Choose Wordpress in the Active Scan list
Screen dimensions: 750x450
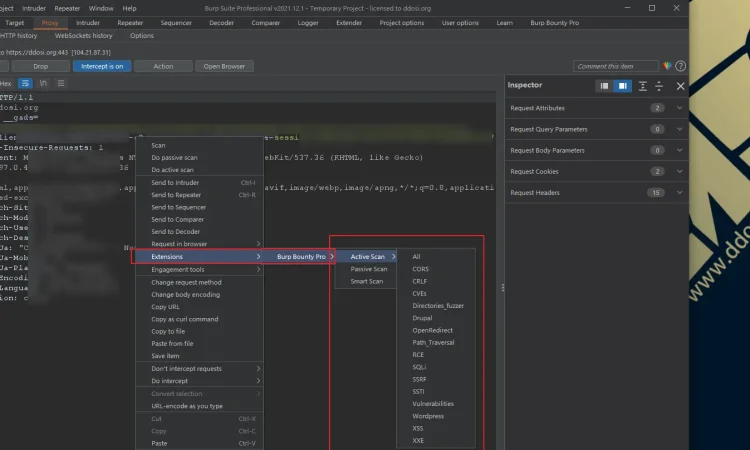click(436, 416)
